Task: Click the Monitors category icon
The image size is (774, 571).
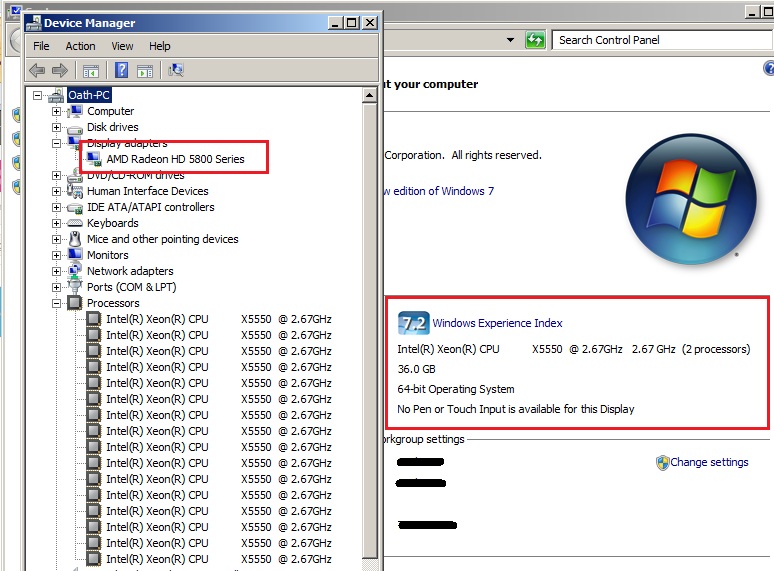Action: (x=75, y=255)
